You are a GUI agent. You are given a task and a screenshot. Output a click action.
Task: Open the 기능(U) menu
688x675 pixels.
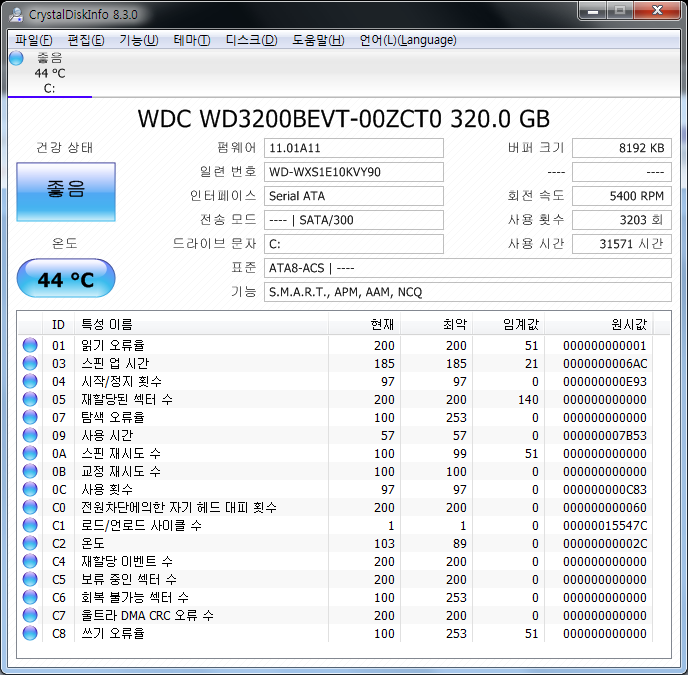(x=138, y=40)
